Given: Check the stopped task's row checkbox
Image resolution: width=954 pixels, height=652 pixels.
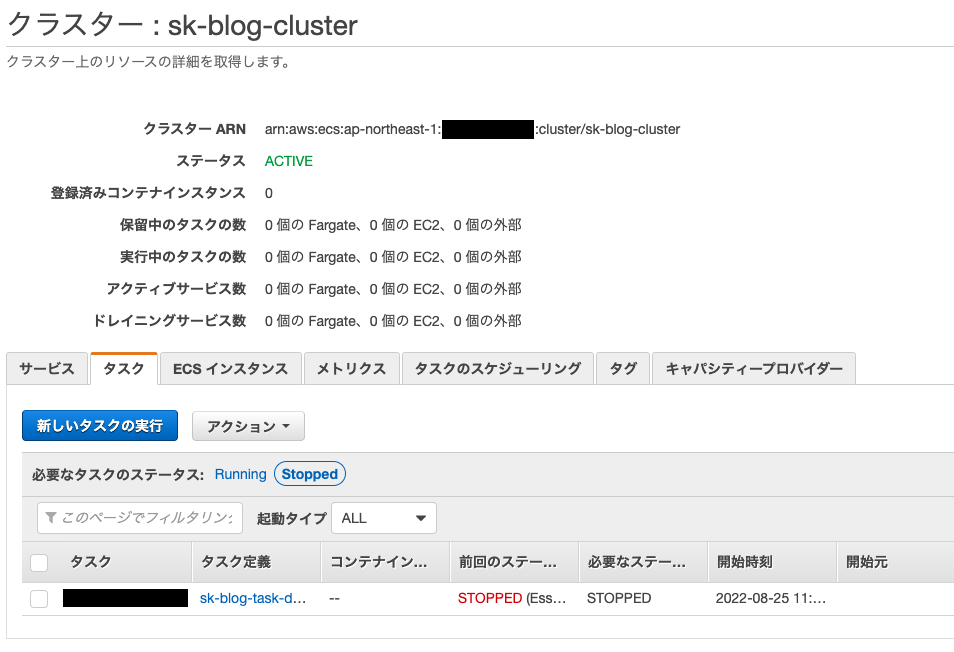Looking at the screenshot, I should tap(38, 597).
